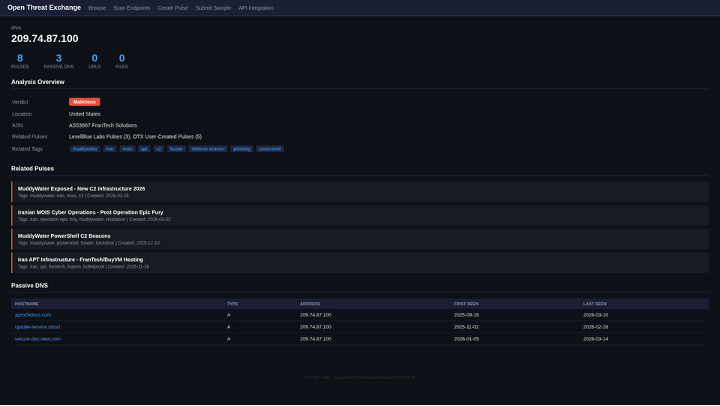720x406 pixels.
Task: Go to Scan Endpoints page
Action: point(133,7)
